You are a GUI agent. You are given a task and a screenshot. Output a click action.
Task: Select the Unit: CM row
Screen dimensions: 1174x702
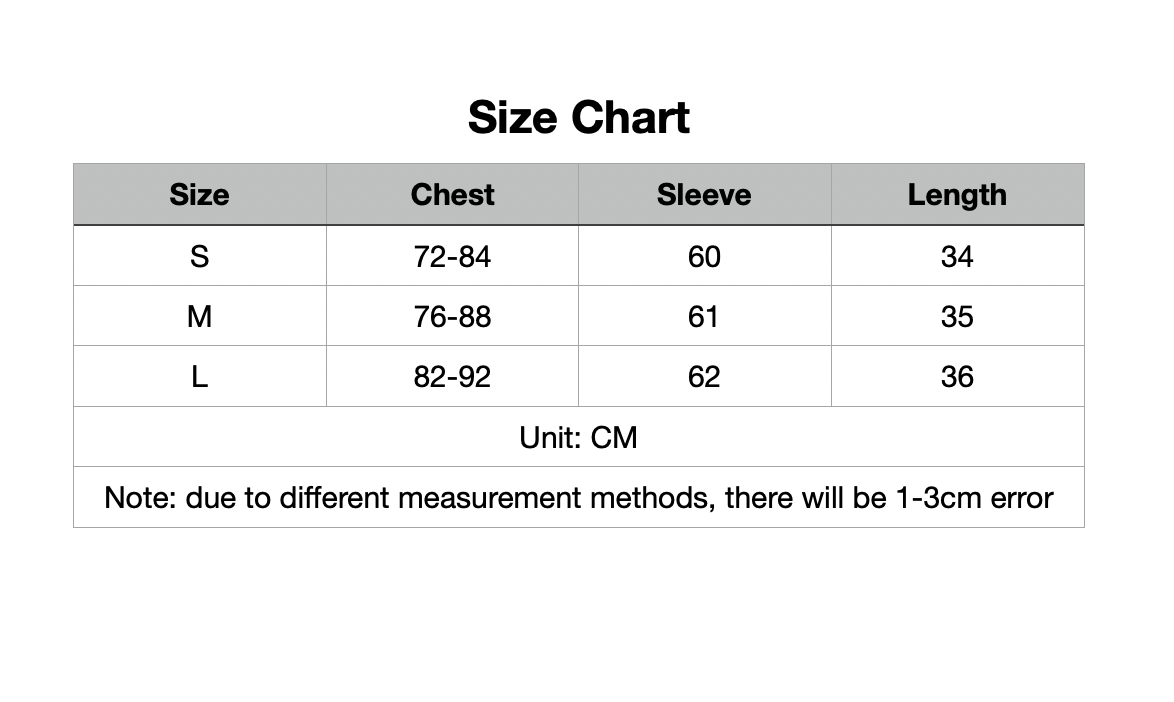pos(578,437)
